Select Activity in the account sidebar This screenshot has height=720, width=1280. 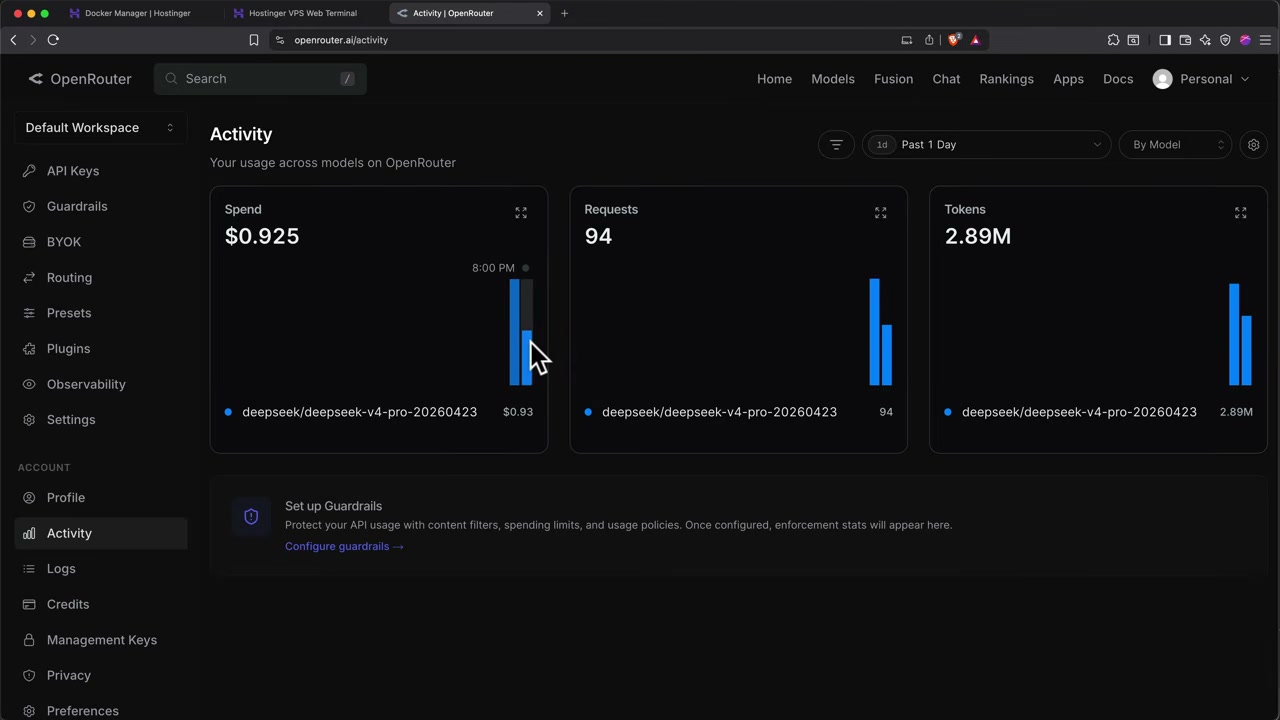[100, 533]
